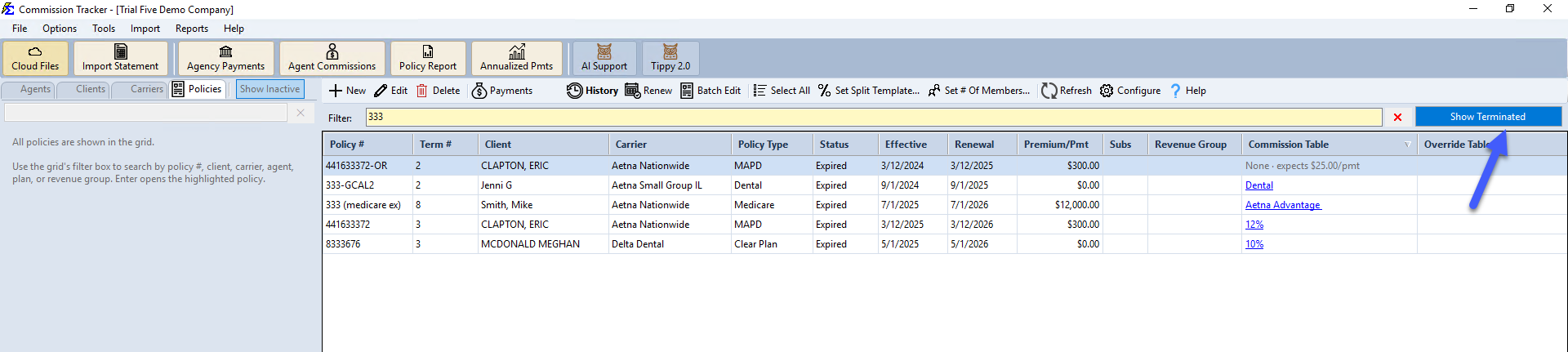
Task: Sort by the Effective column header
Action: (x=913, y=145)
